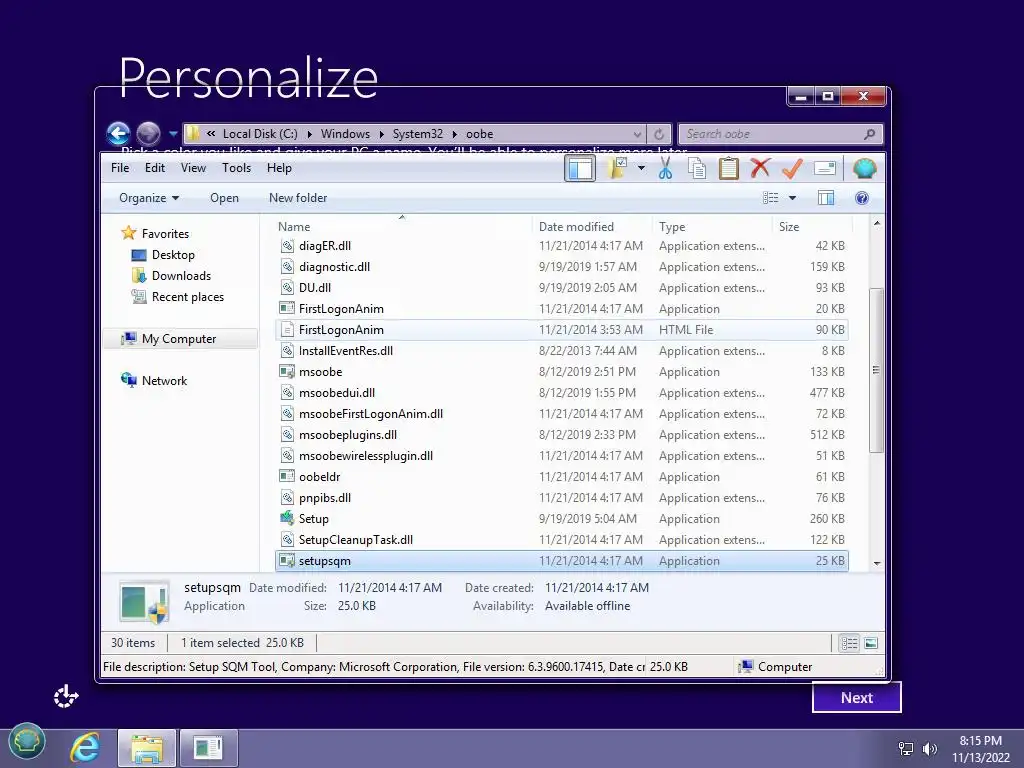1024x768 pixels.
Task: Create a New folder
Action: (x=298, y=198)
